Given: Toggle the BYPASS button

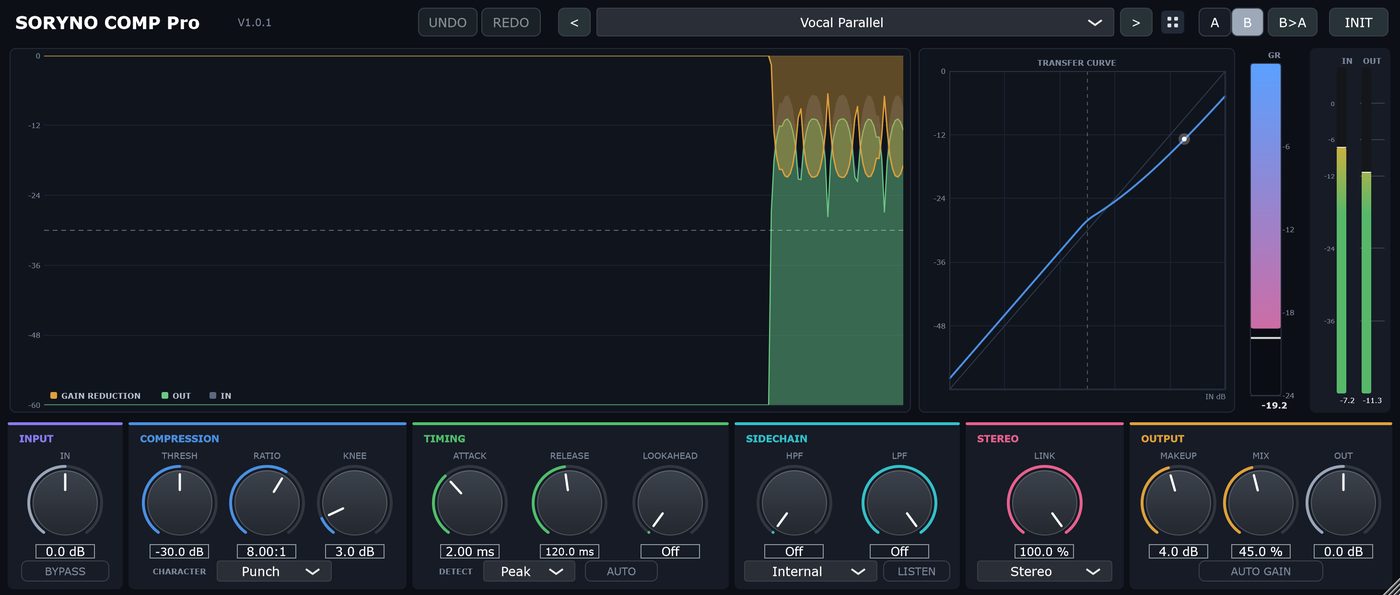Looking at the screenshot, I should coord(65,571).
